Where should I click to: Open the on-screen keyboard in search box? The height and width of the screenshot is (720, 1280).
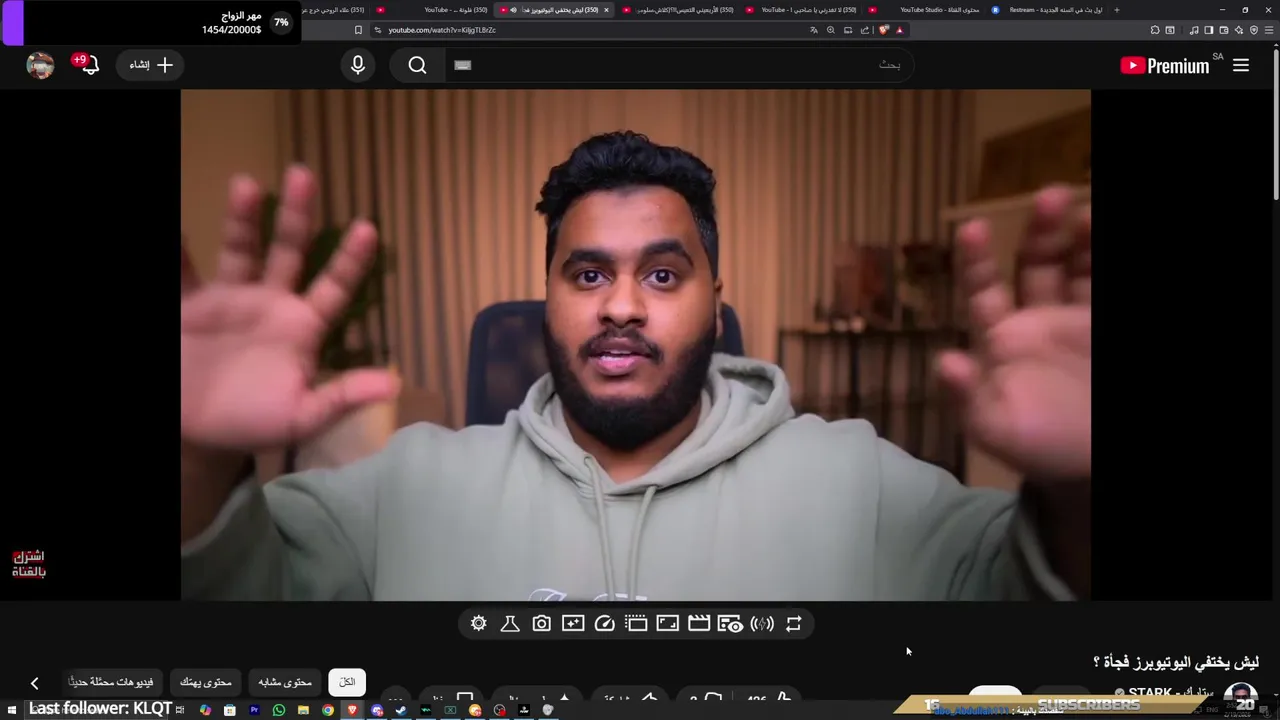pyautogui.click(x=462, y=65)
